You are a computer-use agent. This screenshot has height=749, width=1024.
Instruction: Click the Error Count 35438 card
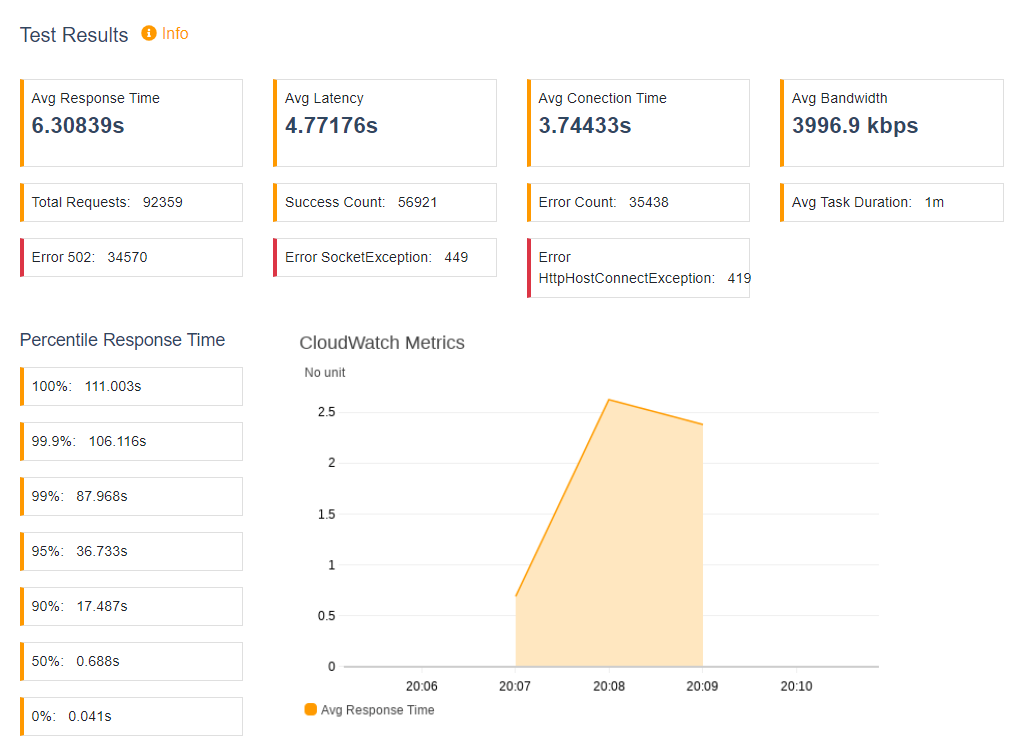point(638,202)
